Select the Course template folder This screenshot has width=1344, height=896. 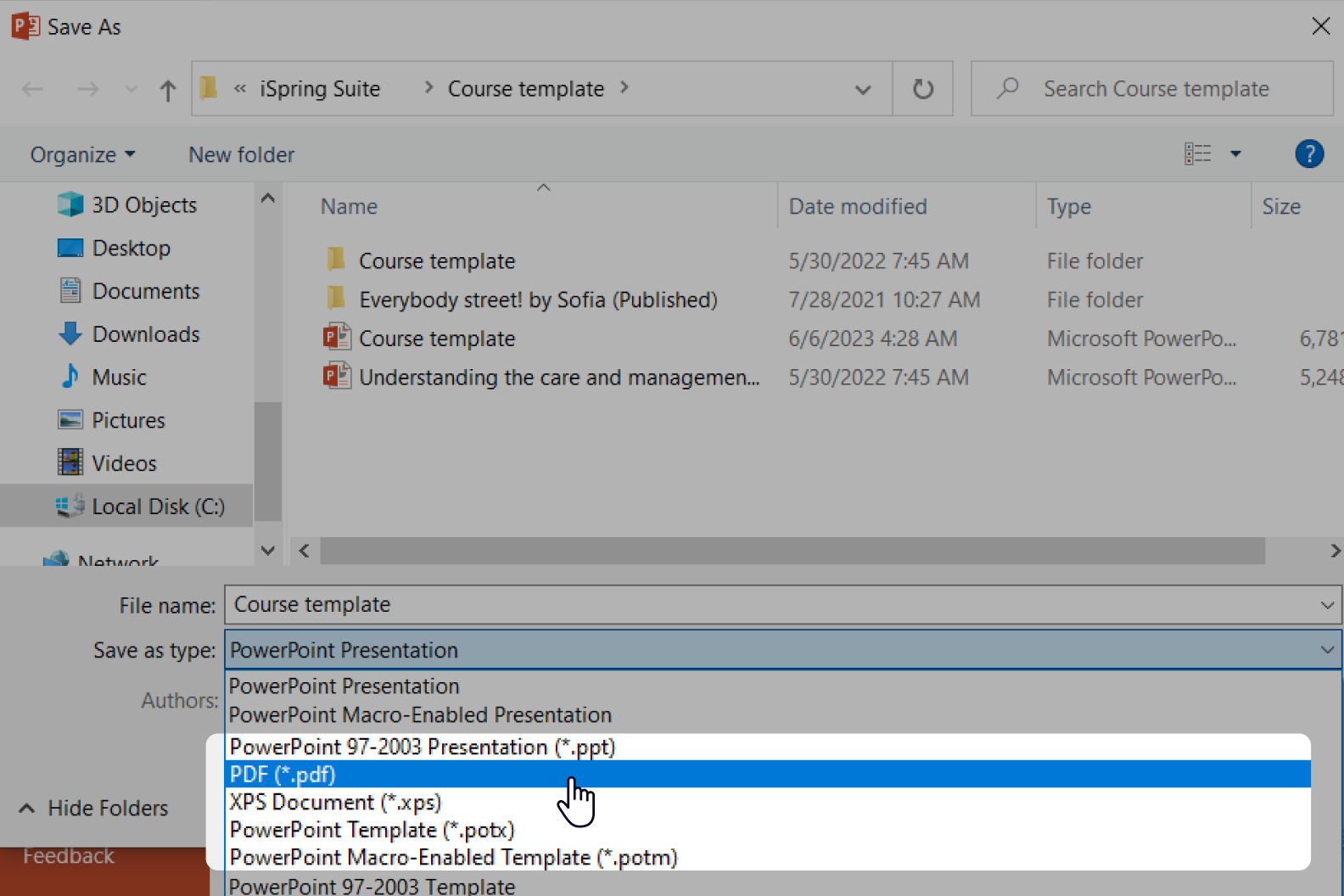(437, 260)
